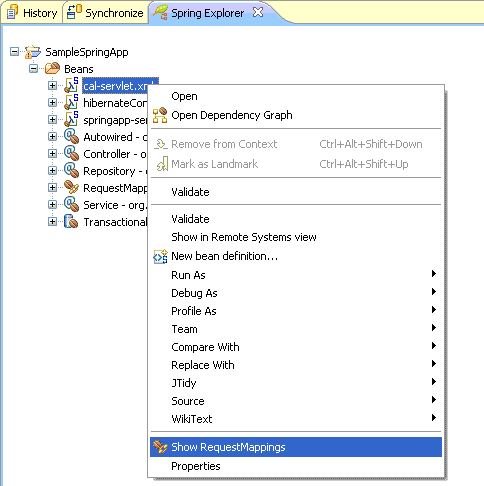Expand the Autowired node

tap(52, 137)
